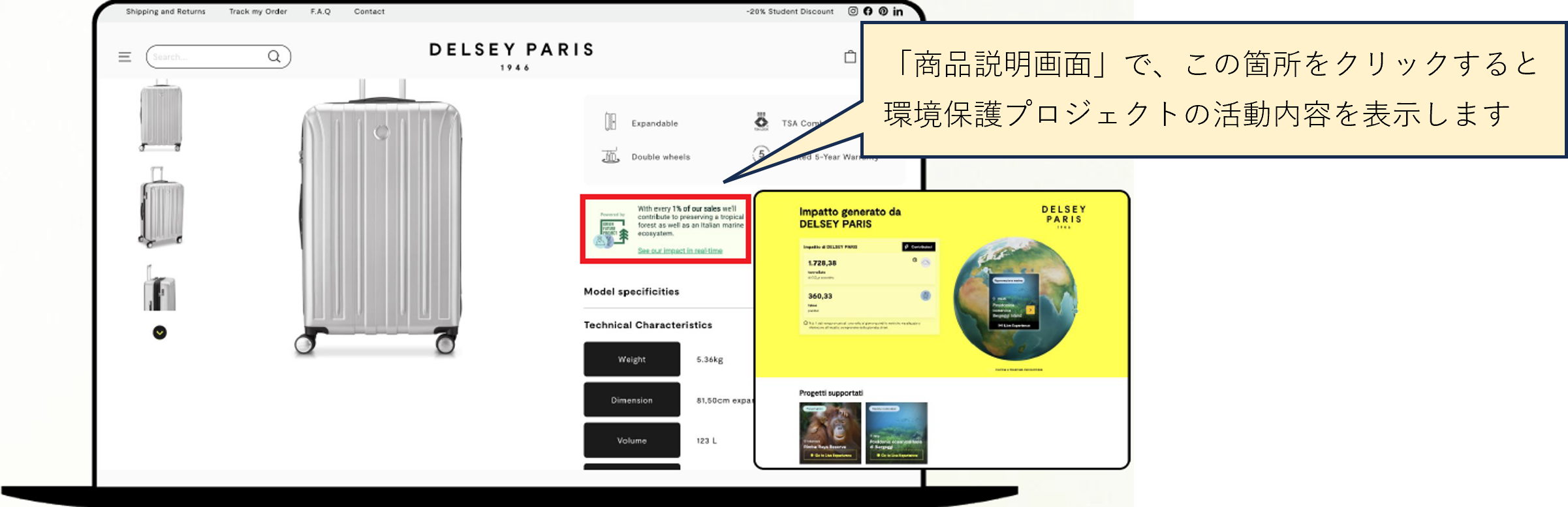Click the Double wheels feature icon
The height and width of the screenshot is (507, 1568).
pos(610,156)
